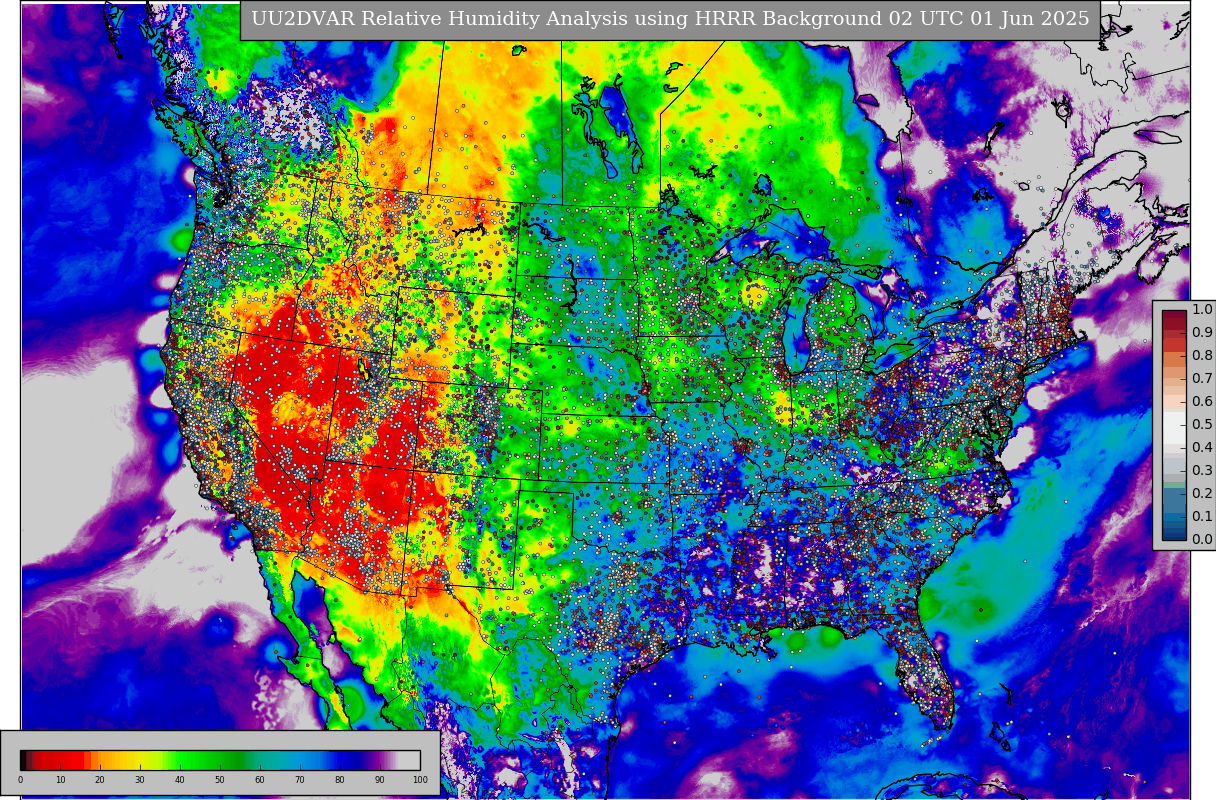
Task: Click the 0.2 label on right colorbar
Action: click(1203, 493)
